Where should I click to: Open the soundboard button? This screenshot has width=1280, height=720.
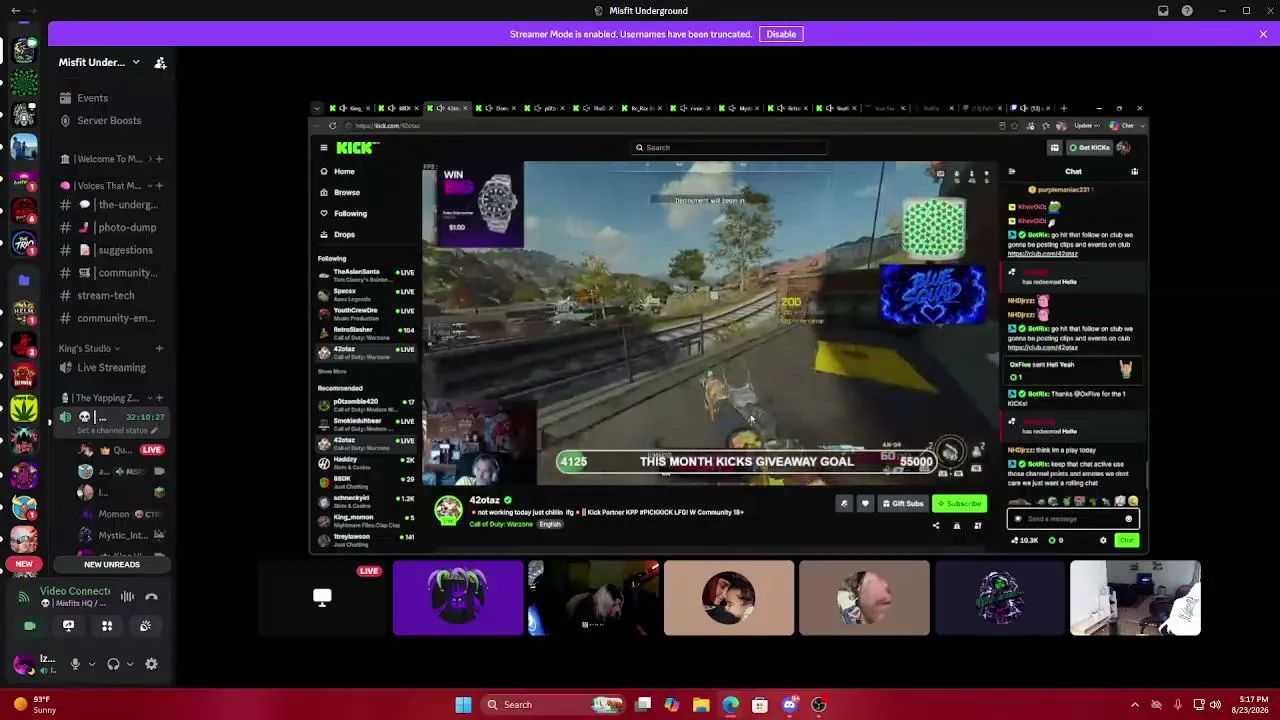tap(146, 626)
